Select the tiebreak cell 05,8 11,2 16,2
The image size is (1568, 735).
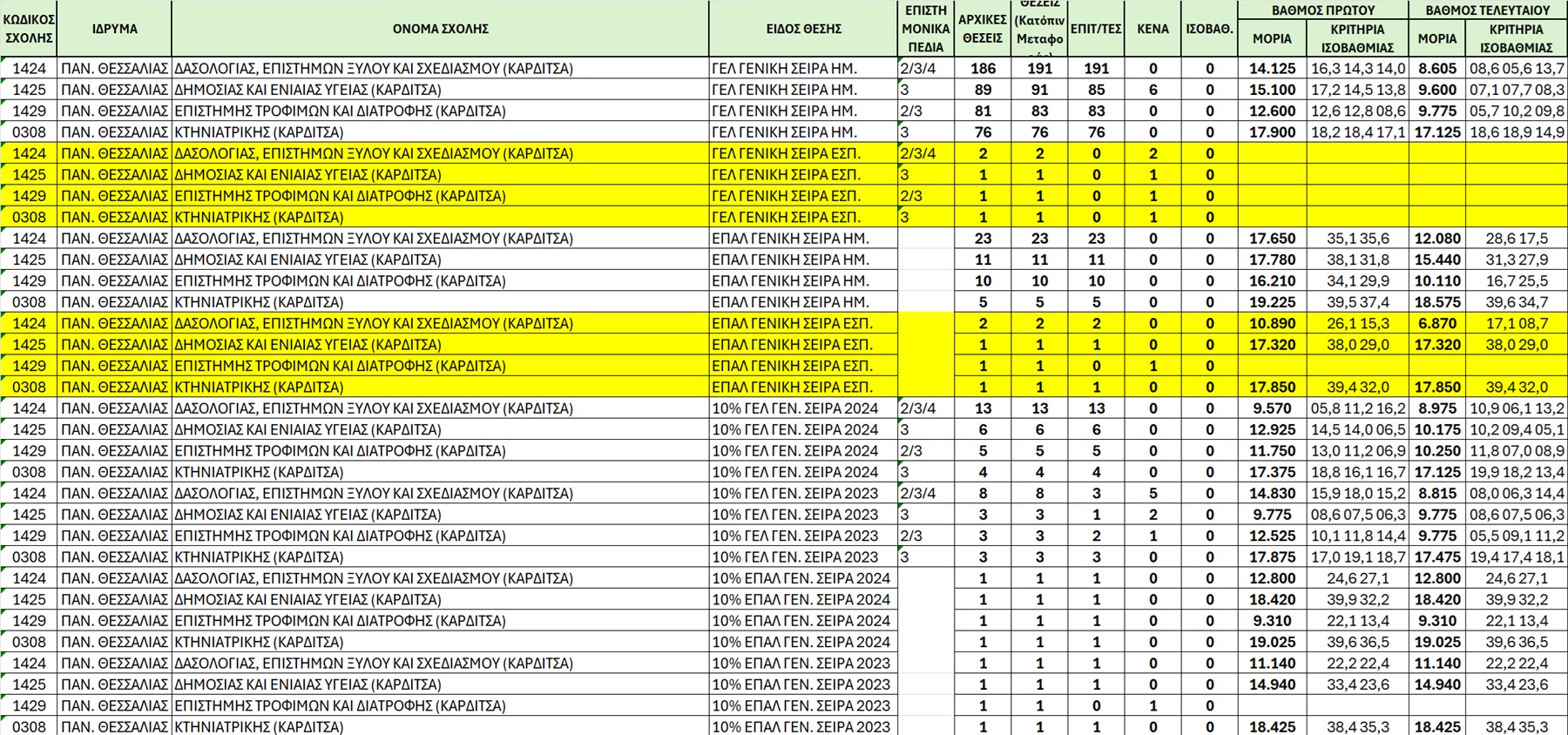point(1357,408)
